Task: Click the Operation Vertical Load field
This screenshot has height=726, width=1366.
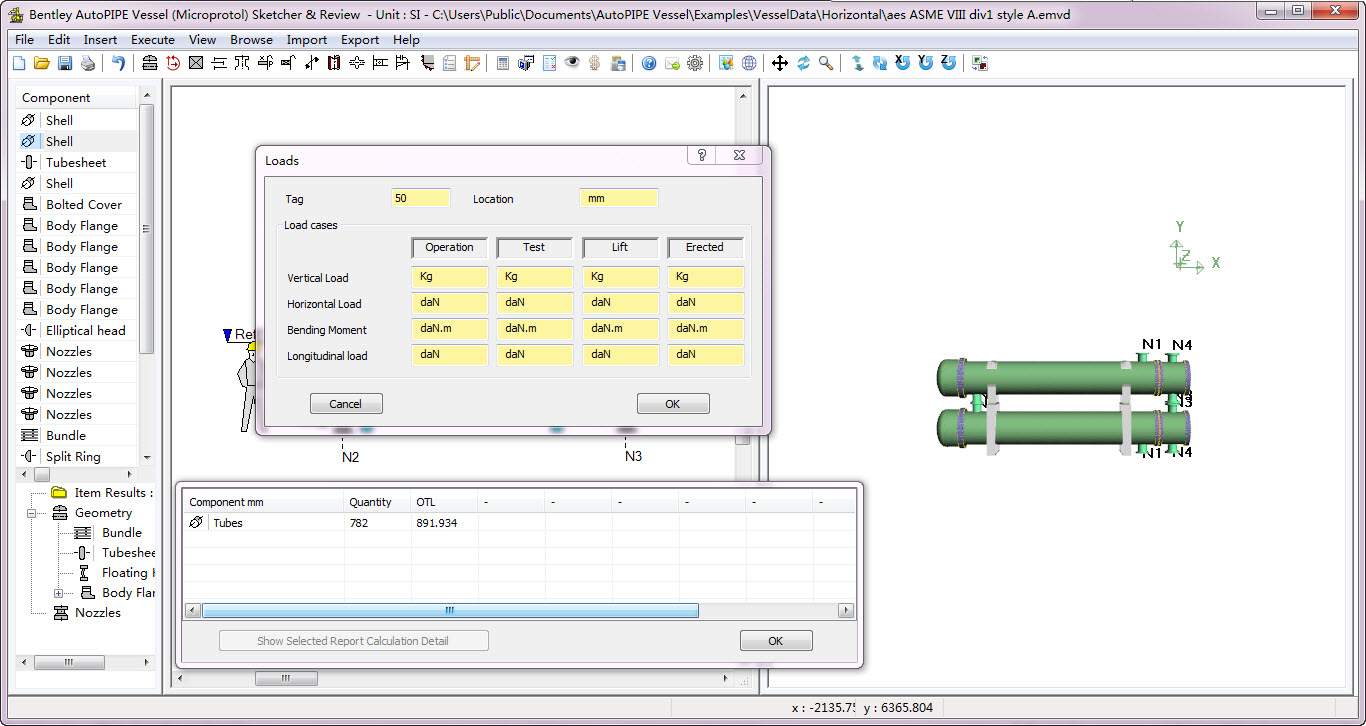Action: pyautogui.click(x=450, y=277)
